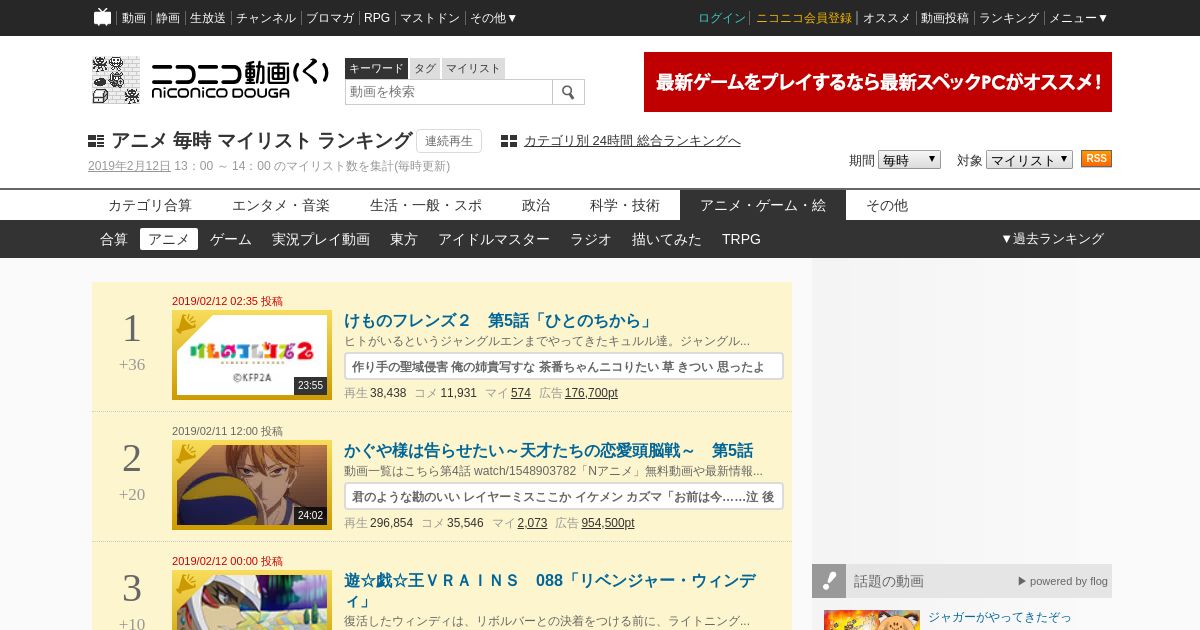Click the pen icon in 話題の動画 header
This screenshot has height=630, width=1200.
click(829, 581)
